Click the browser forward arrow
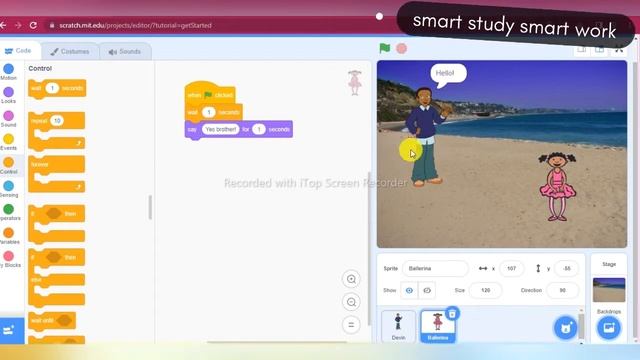The height and width of the screenshot is (360, 640). [18, 25]
